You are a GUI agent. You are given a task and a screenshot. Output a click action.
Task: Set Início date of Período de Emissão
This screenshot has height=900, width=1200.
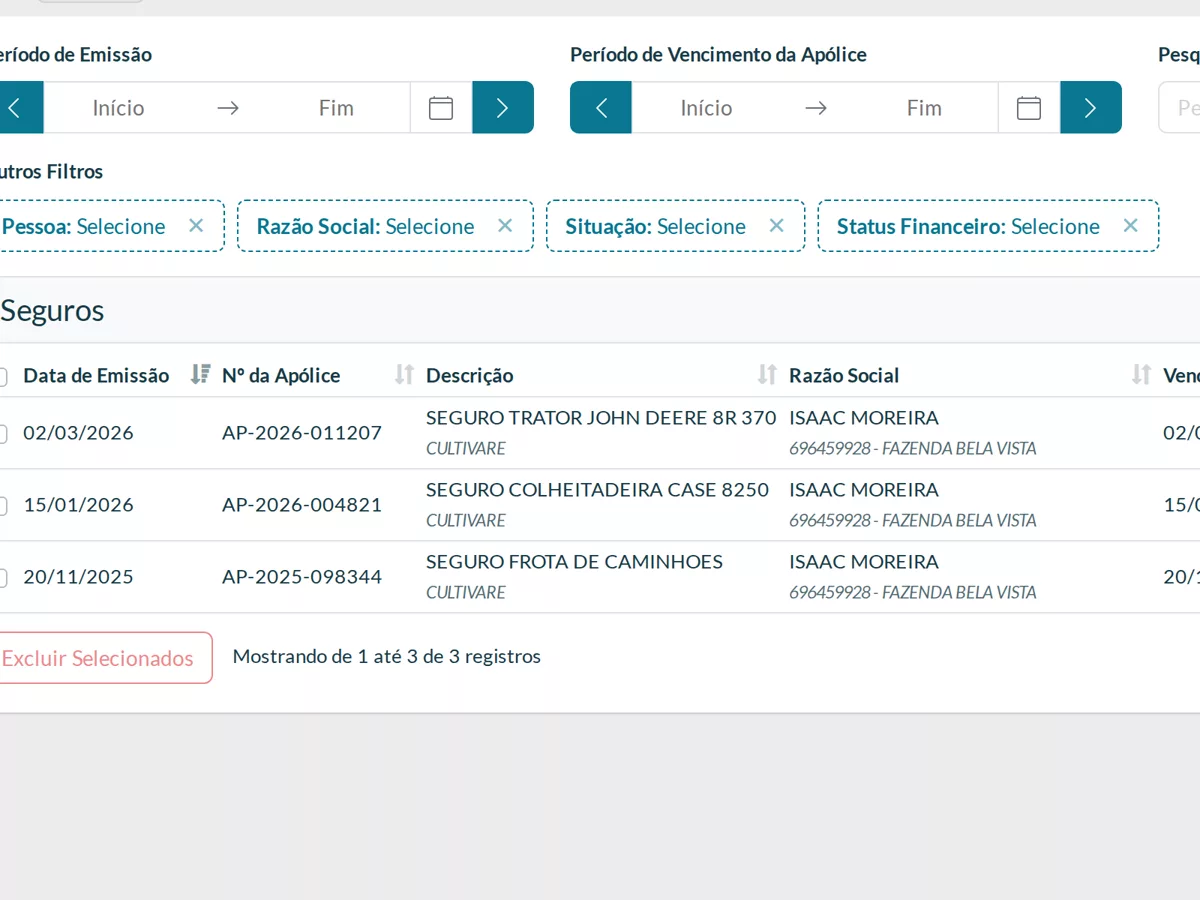pos(119,108)
